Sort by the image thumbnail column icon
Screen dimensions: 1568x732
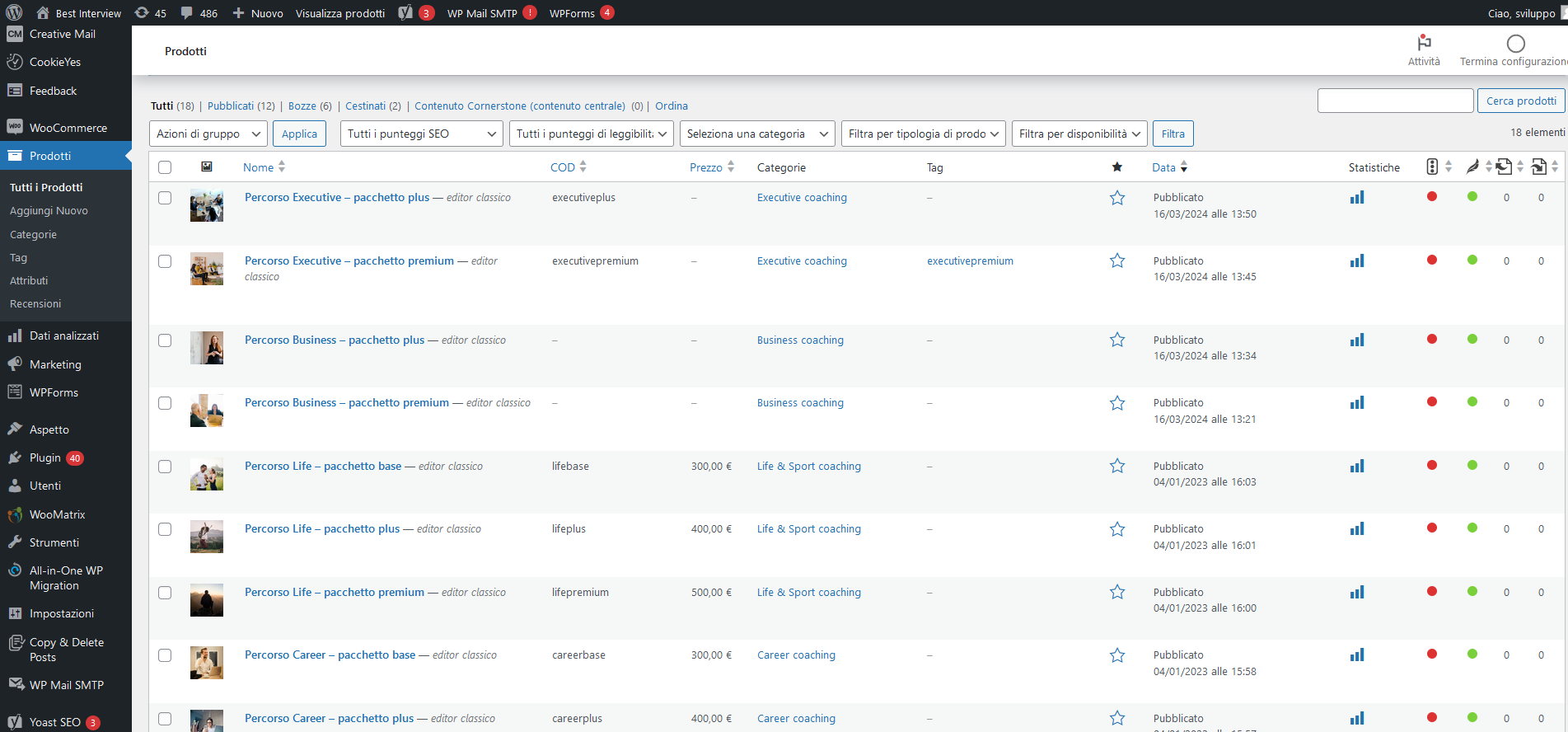coord(207,167)
